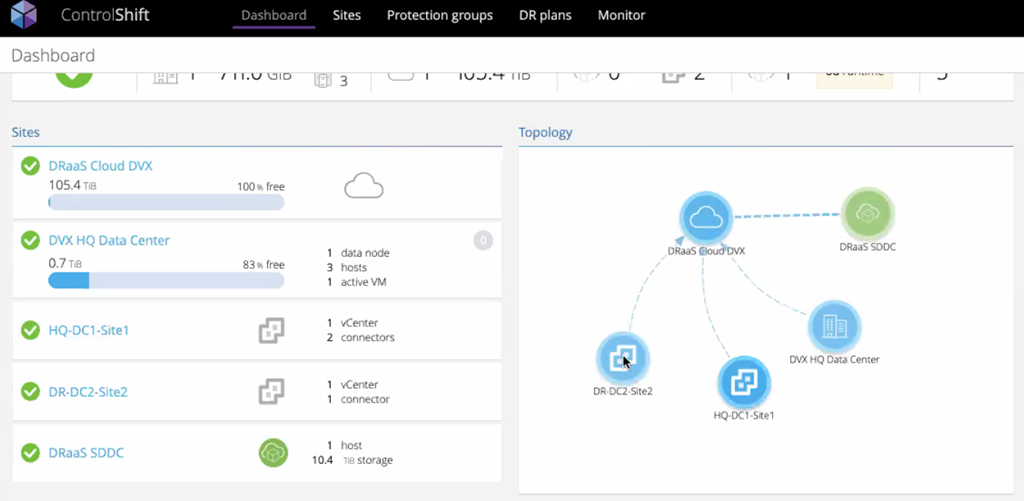Click the ControlShift cube logo

(x=24, y=15)
